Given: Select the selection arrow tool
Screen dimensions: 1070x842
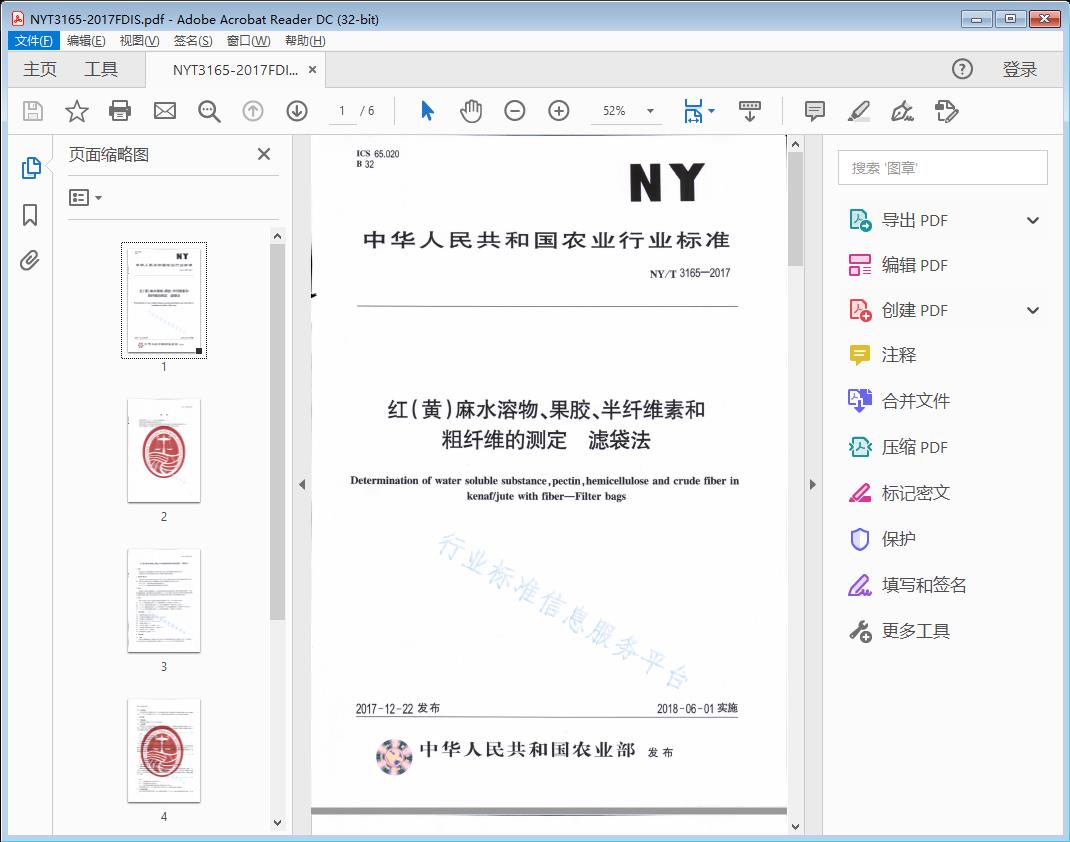Looking at the screenshot, I should (425, 111).
